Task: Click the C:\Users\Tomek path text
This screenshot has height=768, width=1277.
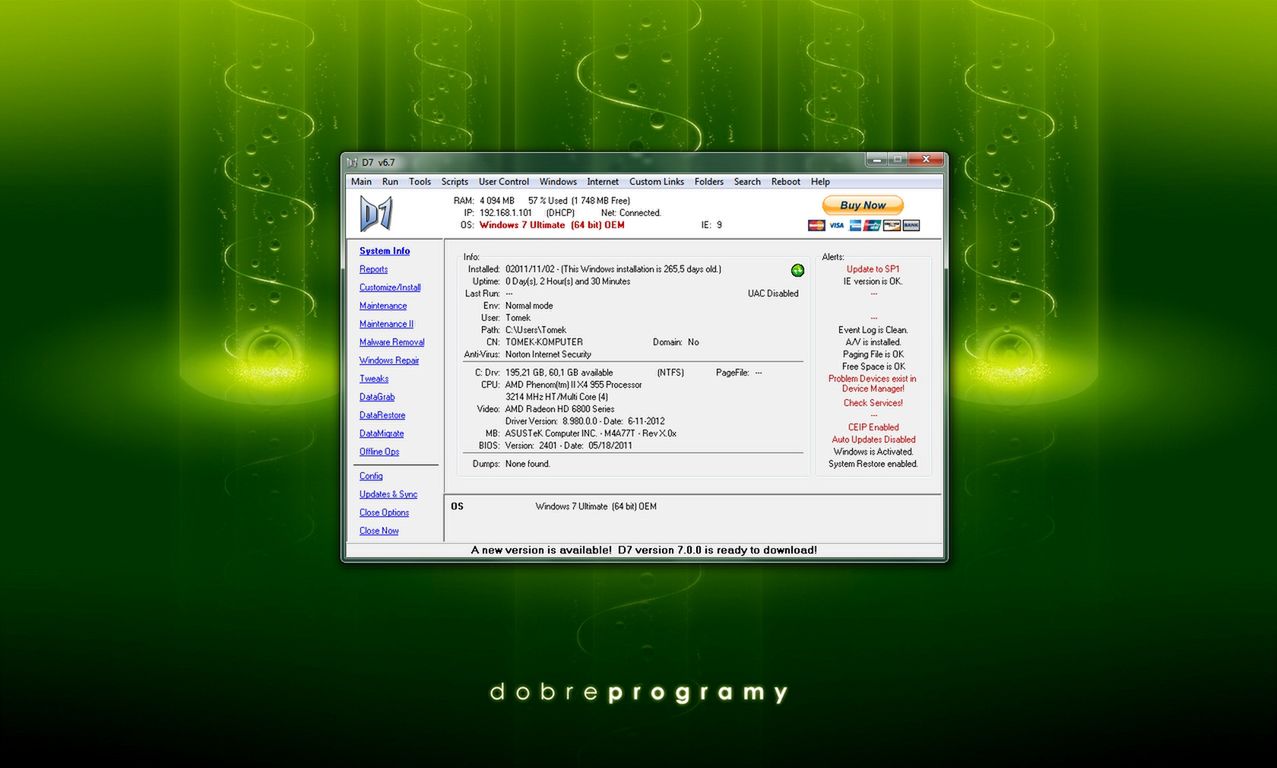Action: point(536,330)
